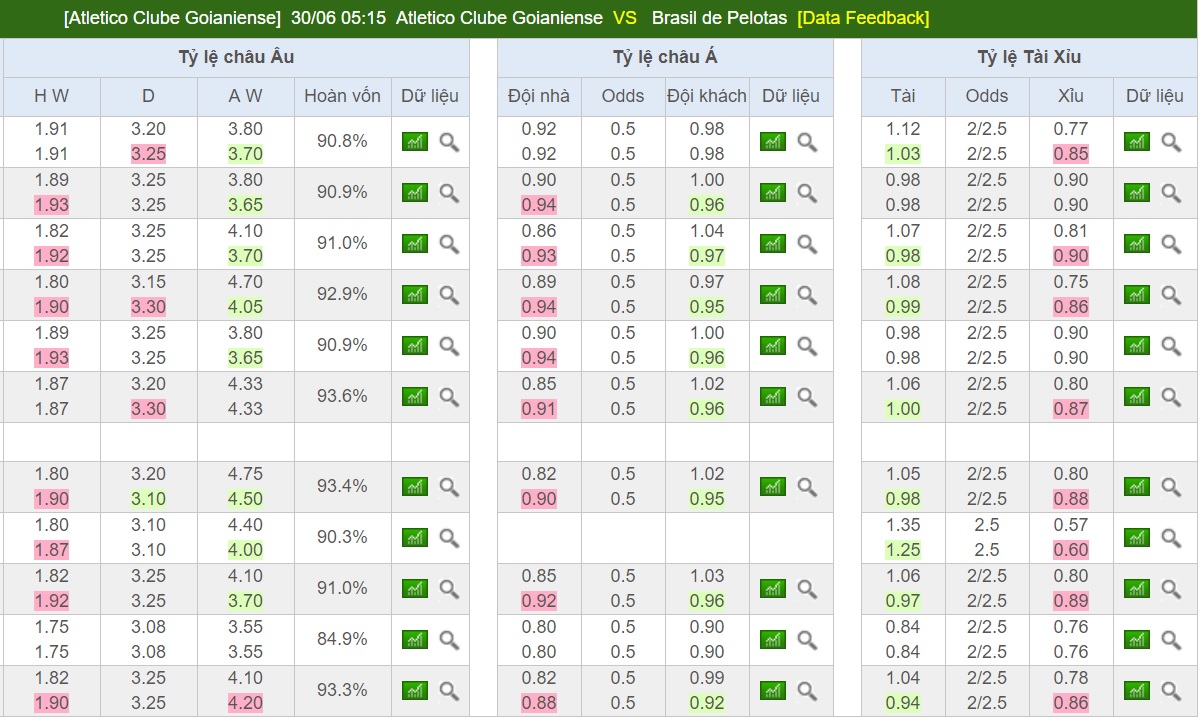Click the magnifier icon in the 93.3% row

tap(449, 691)
